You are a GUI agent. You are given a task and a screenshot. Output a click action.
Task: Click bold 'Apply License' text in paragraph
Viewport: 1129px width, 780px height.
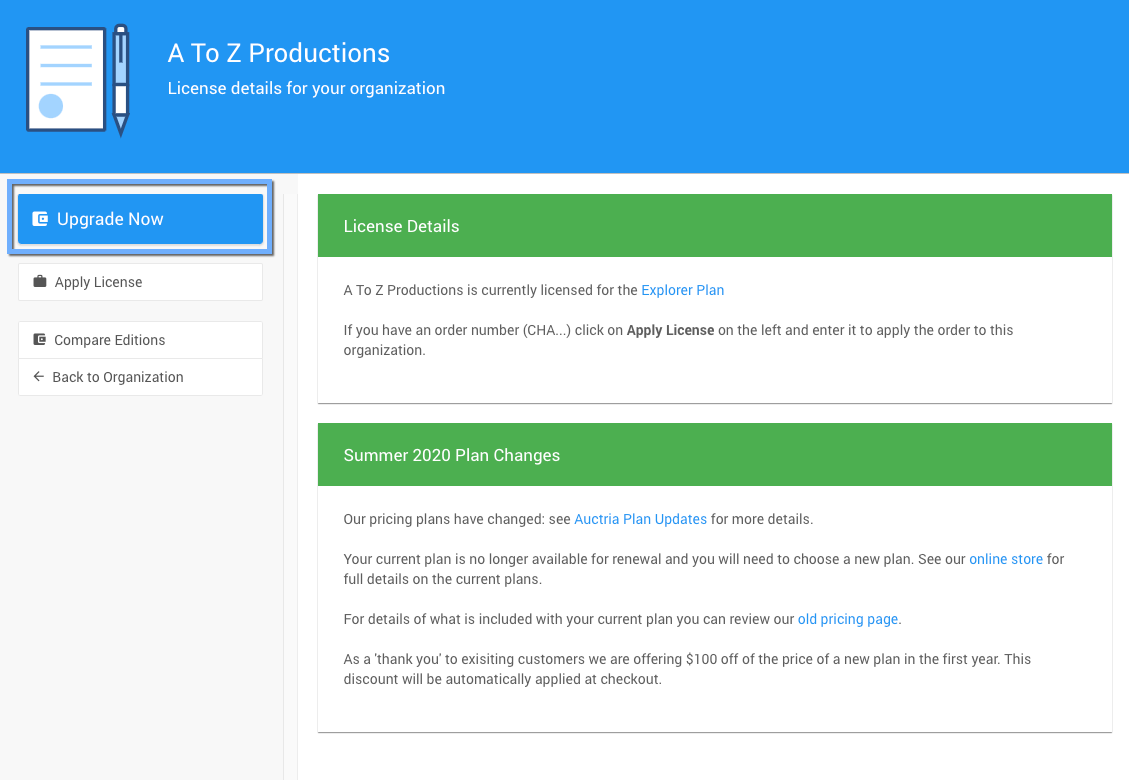(670, 330)
